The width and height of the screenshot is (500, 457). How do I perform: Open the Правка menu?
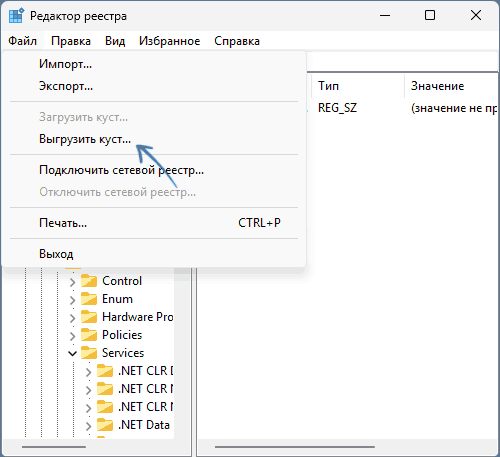point(71,41)
